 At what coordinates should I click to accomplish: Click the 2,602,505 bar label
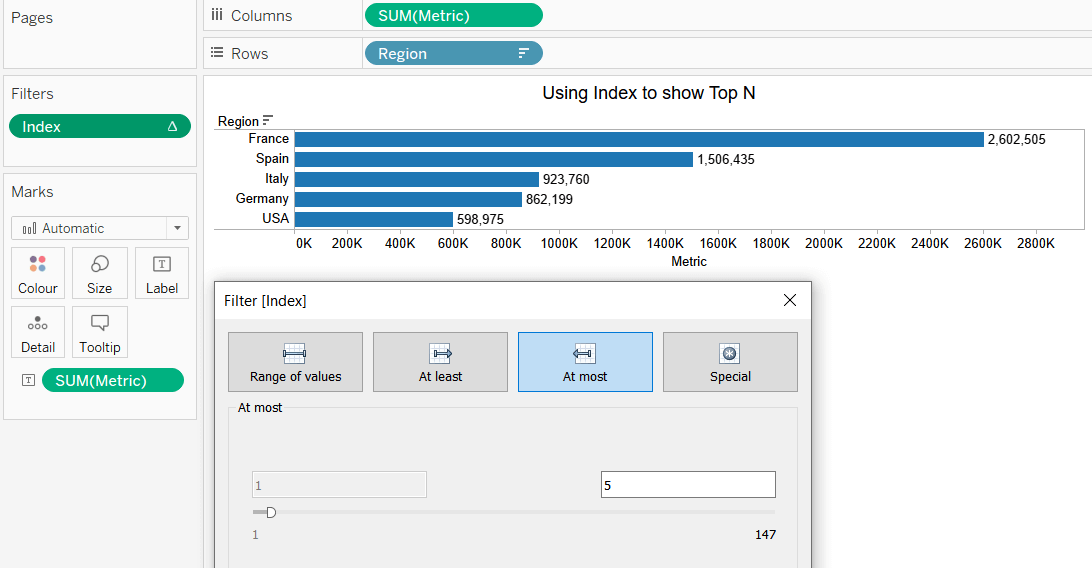point(1016,139)
